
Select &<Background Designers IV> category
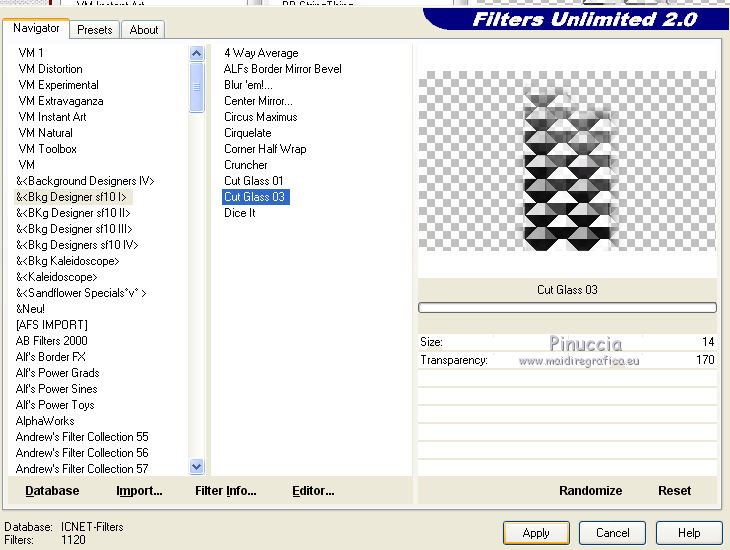pos(85,181)
